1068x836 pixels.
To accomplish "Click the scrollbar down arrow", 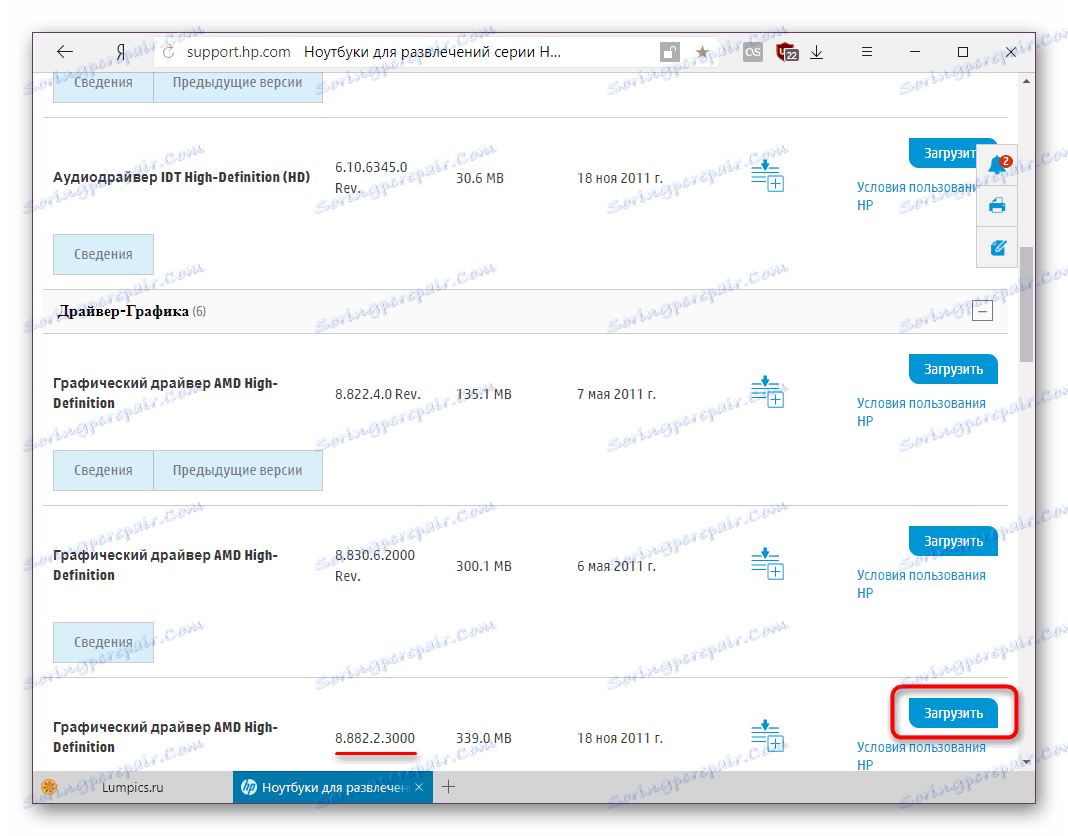I will [1026, 761].
